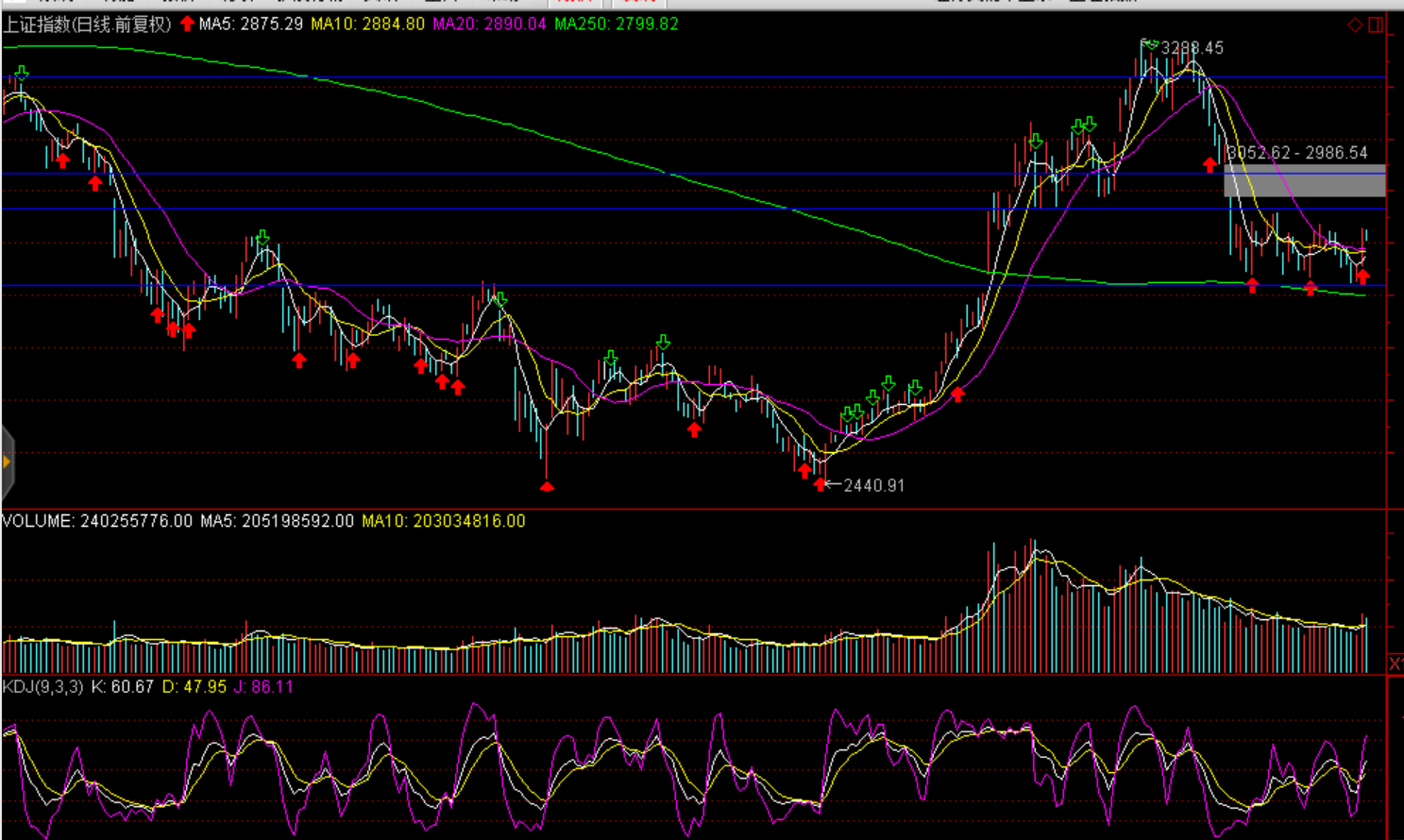Click the first green down arrow at far left
Viewport: 1404px width, 840px height.
click(22, 73)
